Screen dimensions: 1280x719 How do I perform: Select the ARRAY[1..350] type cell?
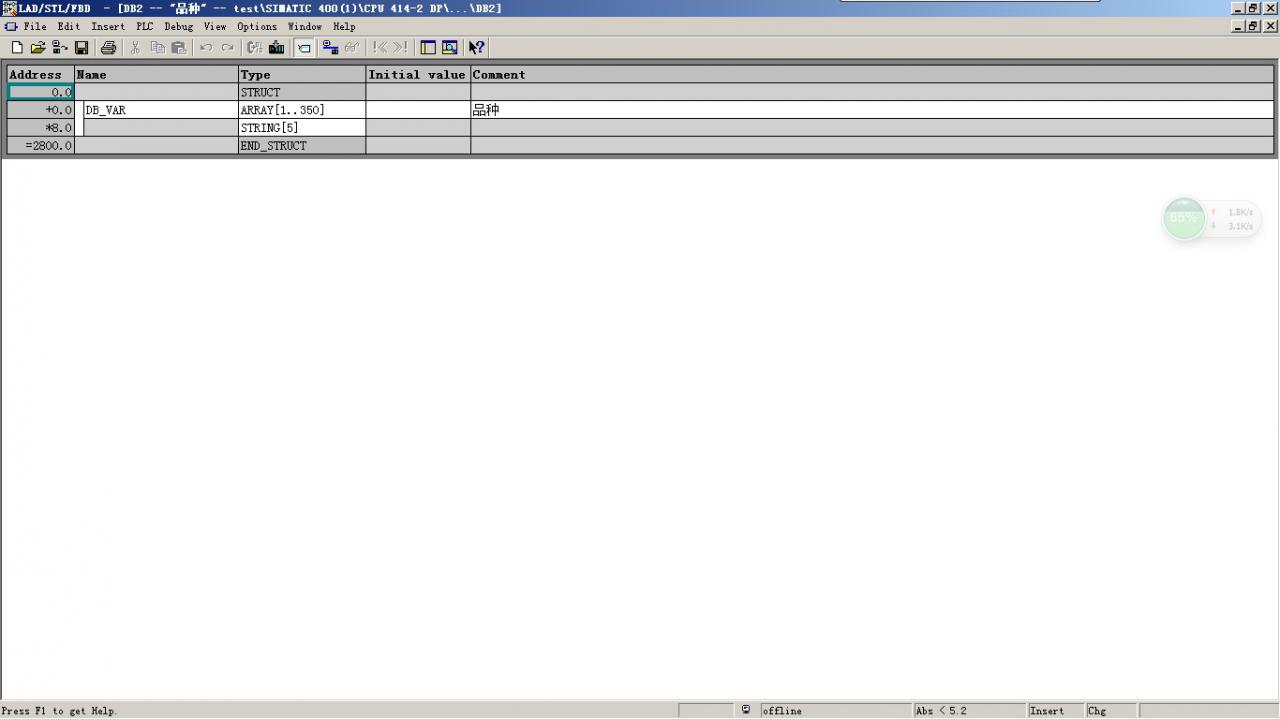pyautogui.click(x=302, y=110)
